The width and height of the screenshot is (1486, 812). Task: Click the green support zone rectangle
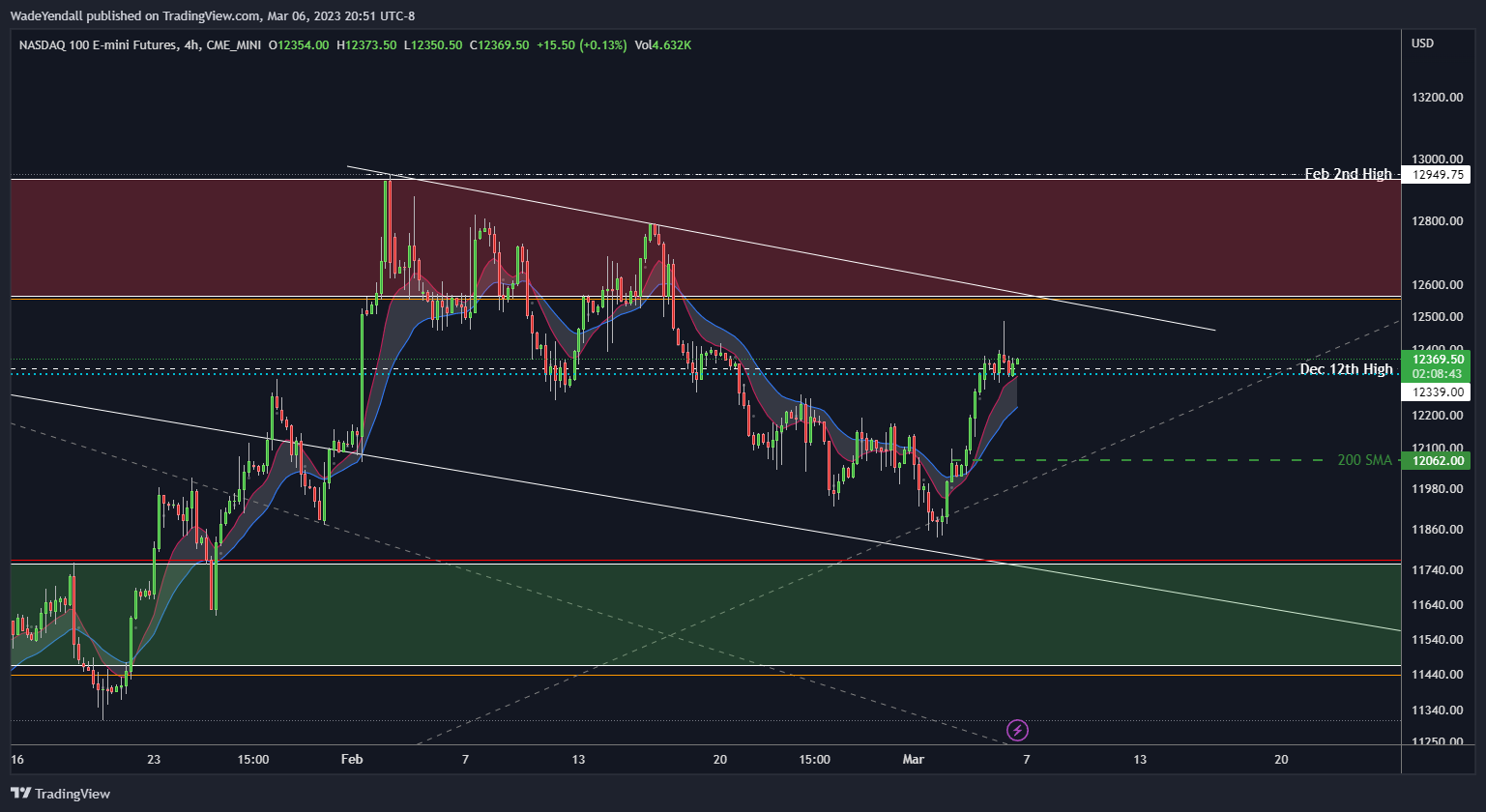click(x=706, y=615)
